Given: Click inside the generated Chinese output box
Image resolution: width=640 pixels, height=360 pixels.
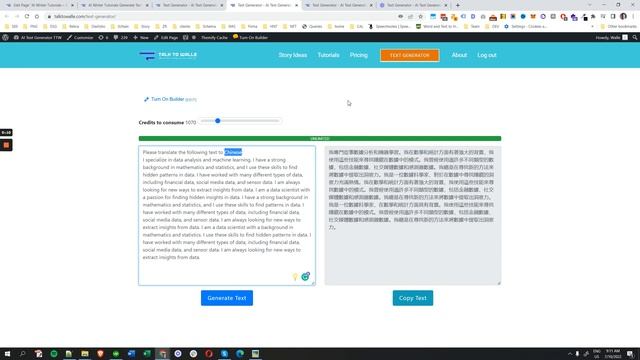Looking at the screenshot, I should click(x=413, y=216).
